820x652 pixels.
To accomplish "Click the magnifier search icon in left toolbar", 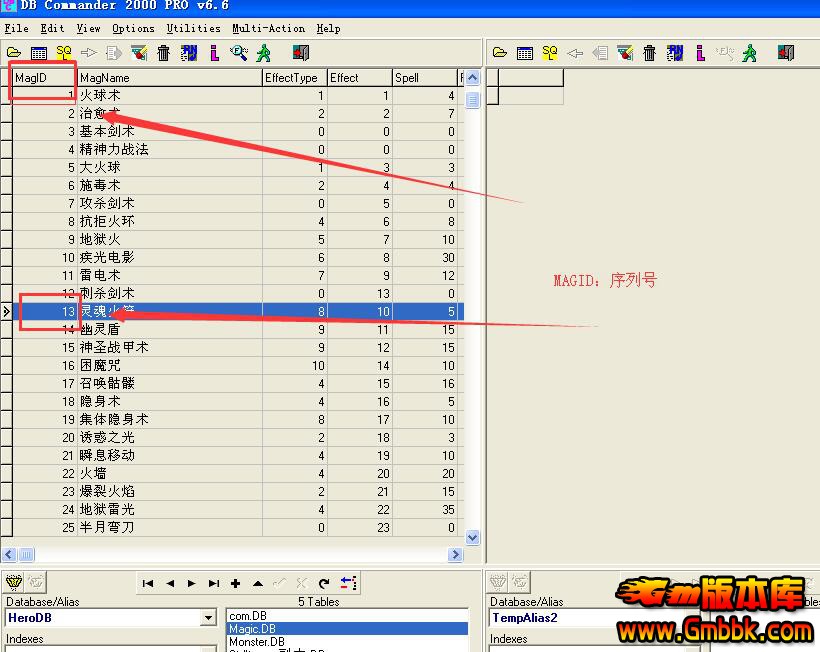I will pyautogui.click(x=239, y=53).
